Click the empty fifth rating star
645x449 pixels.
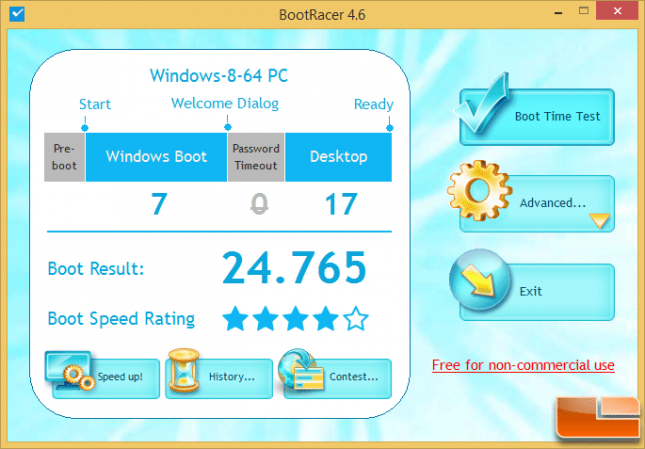355,318
